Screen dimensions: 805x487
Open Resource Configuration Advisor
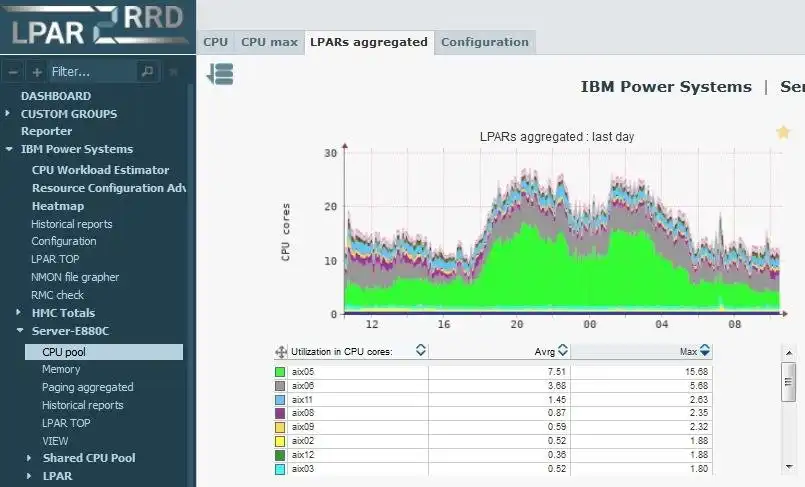108,188
